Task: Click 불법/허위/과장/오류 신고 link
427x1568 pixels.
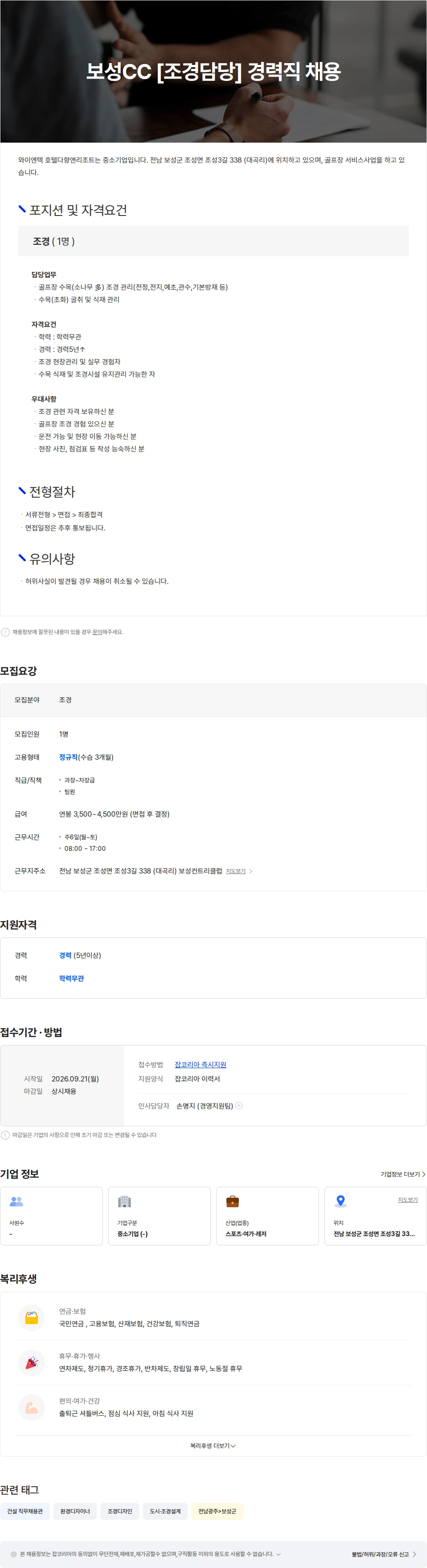Action: pos(384,1554)
